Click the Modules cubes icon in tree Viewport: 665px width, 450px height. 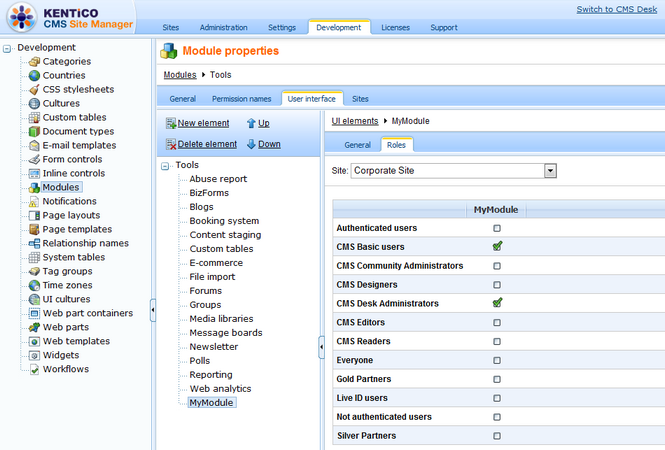[x=34, y=187]
